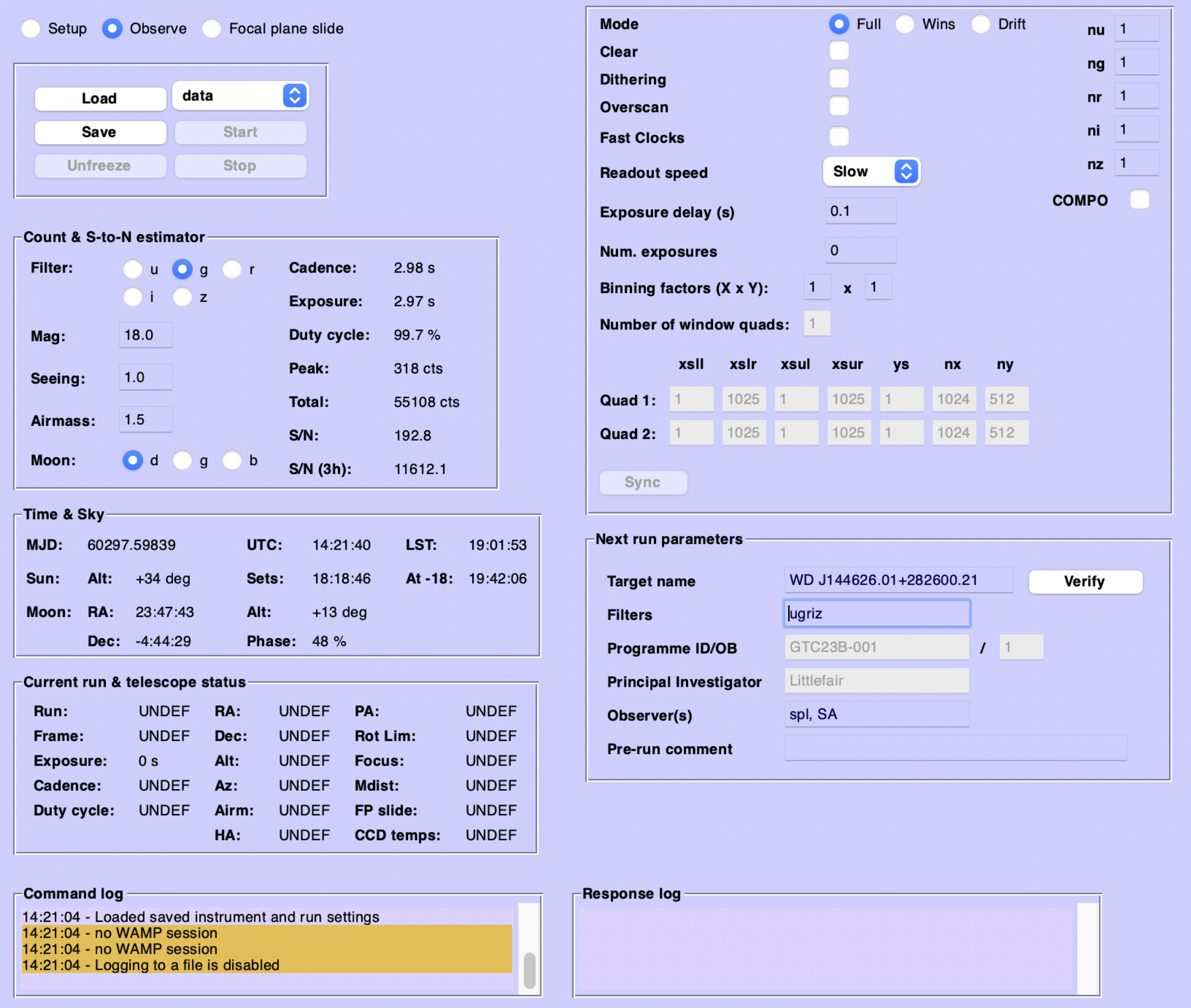Viewport: 1191px width, 1008px height.
Task: Select the Setup radio button
Action: tap(31, 28)
